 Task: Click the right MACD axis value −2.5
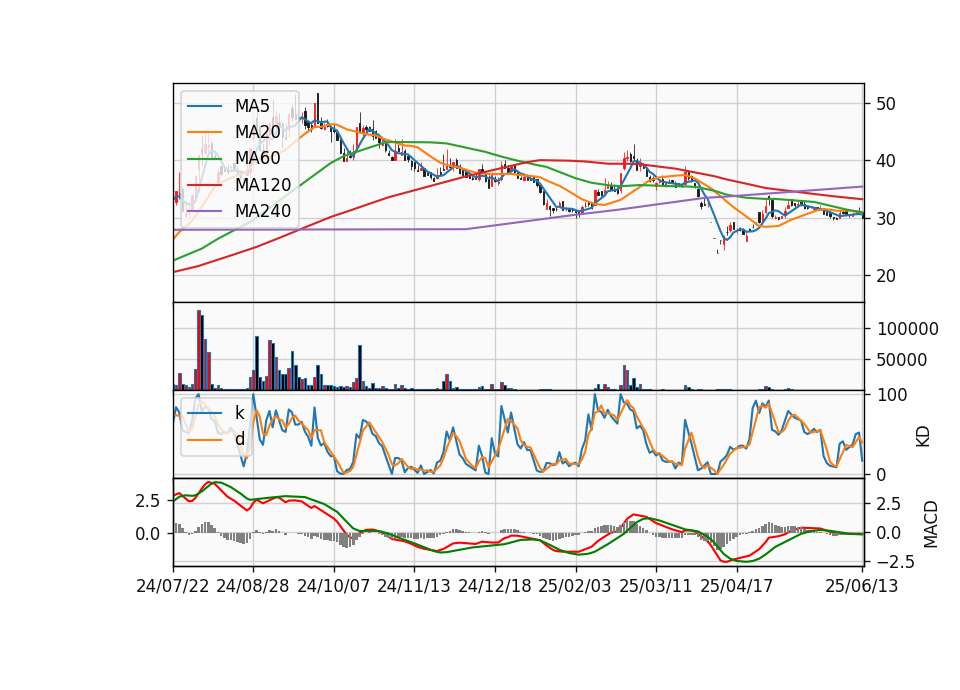pos(895,561)
